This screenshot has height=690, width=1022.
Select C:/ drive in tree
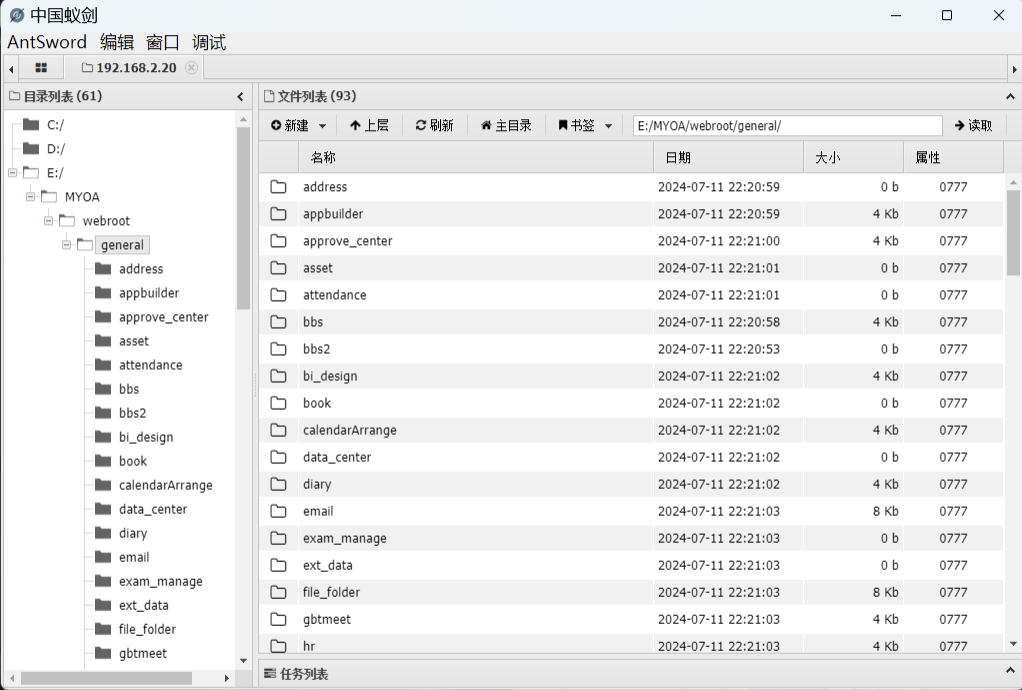pyautogui.click(x=55, y=124)
